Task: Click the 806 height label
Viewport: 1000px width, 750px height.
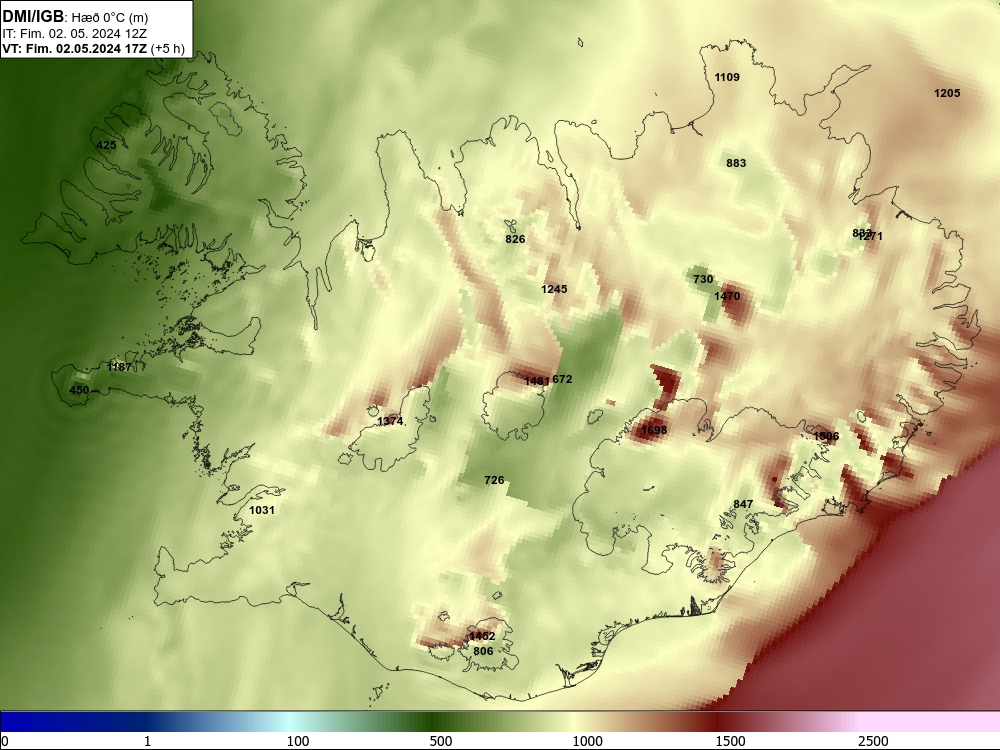Action: [483, 651]
